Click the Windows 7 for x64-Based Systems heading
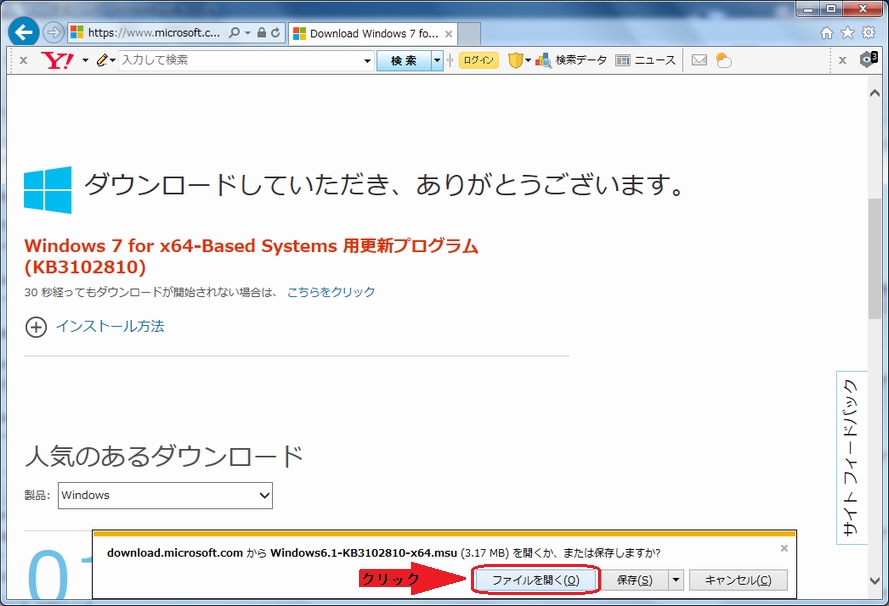889x606 pixels. (251, 256)
